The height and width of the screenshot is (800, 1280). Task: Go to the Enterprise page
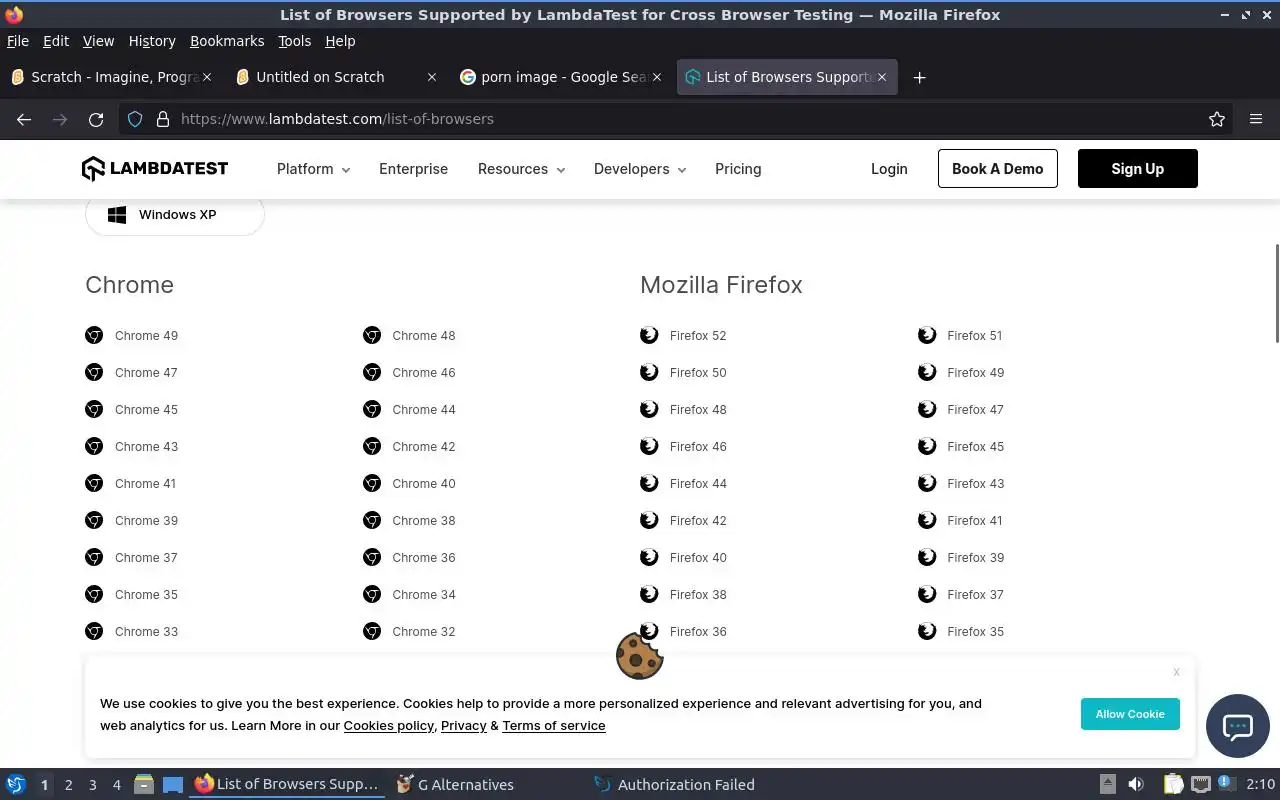click(413, 169)
